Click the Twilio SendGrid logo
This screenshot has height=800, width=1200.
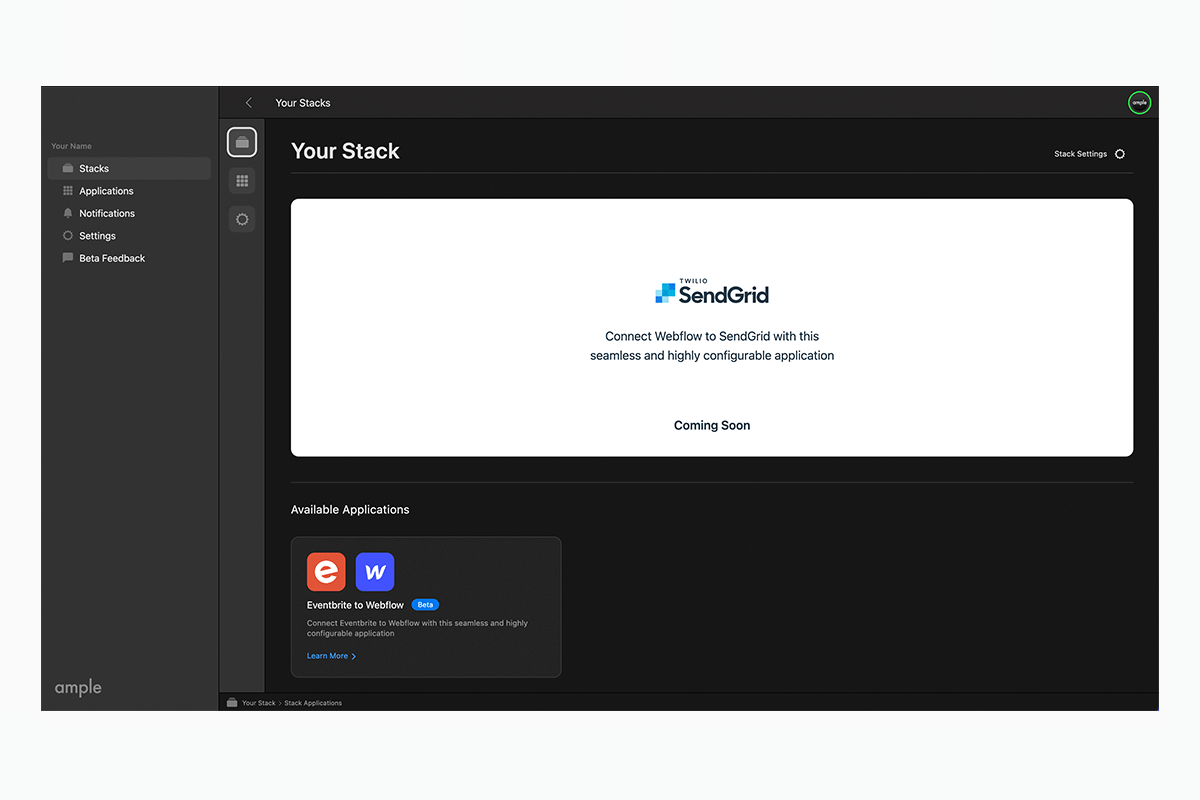(712, 292)
